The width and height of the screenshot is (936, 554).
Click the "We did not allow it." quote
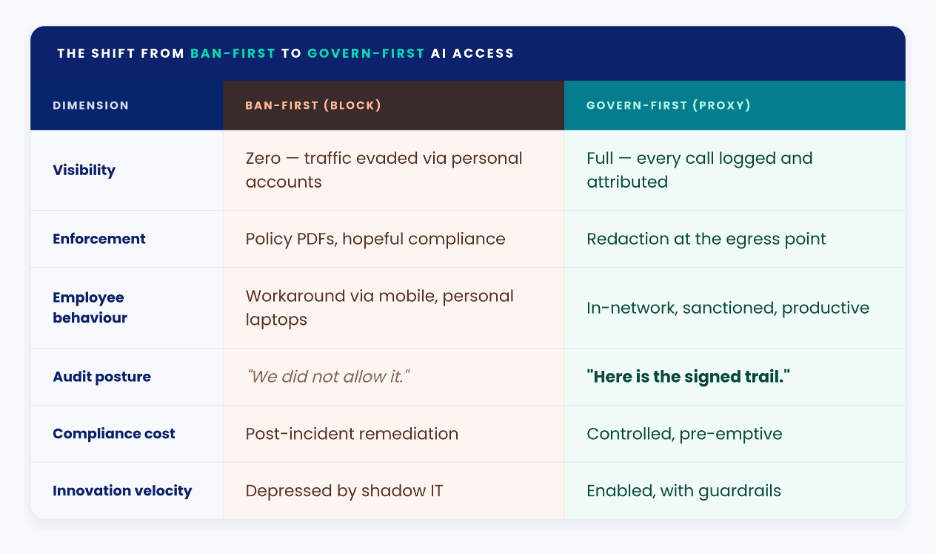[x=328, y=377]
